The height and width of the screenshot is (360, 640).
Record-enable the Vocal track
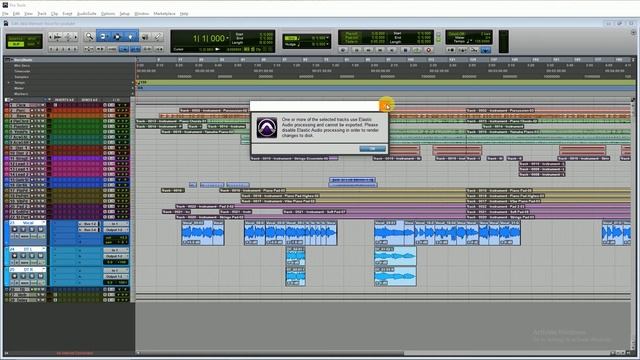[x=15, y=230]
